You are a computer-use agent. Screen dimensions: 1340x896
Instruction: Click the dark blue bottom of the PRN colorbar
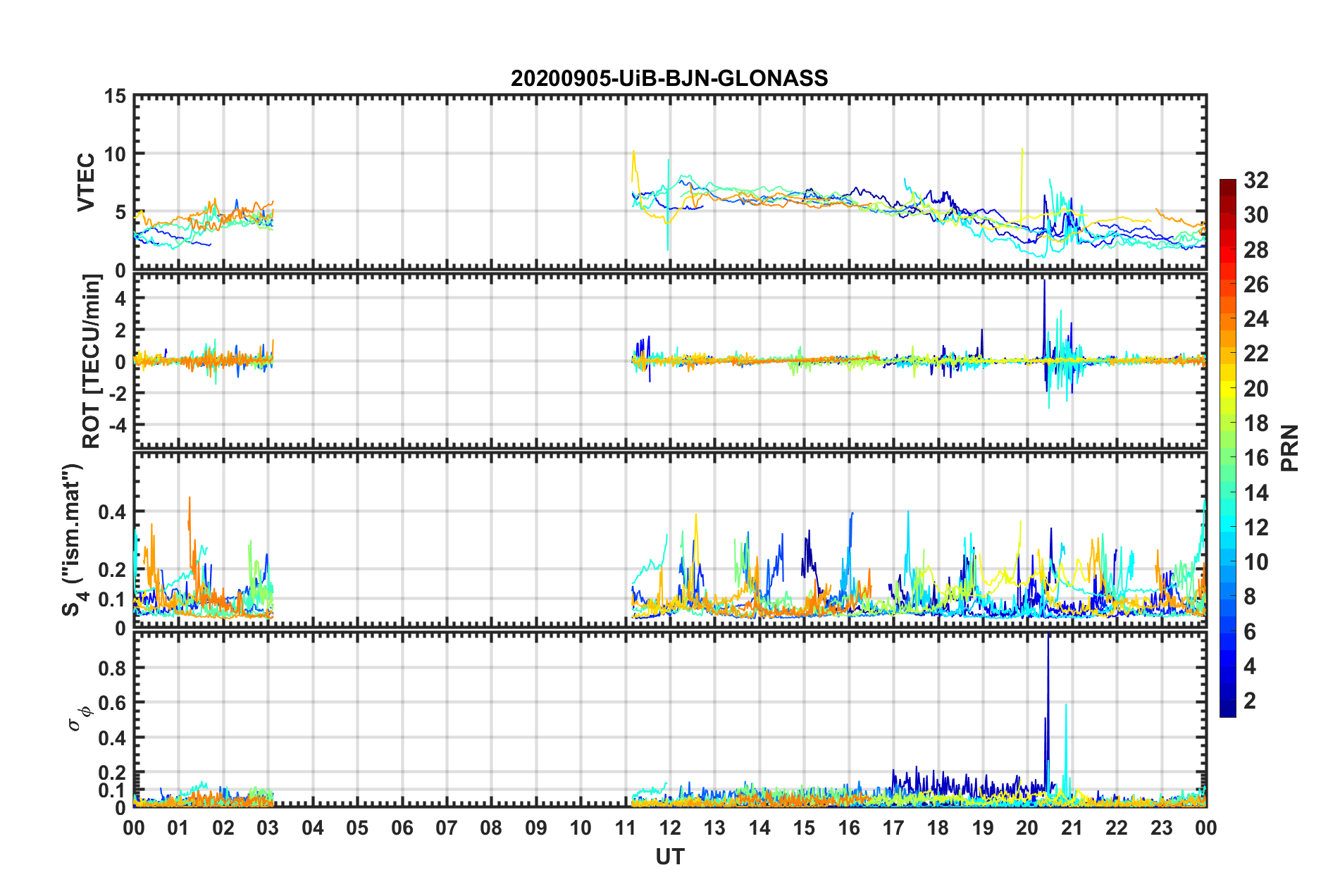[x=1227, y=711]
